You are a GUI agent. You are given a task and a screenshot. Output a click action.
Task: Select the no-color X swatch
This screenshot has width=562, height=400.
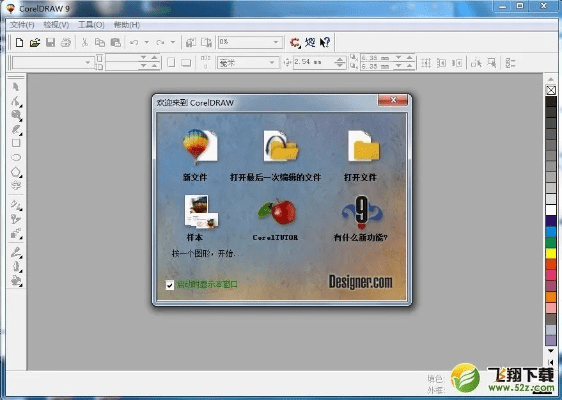pos(551,90)
